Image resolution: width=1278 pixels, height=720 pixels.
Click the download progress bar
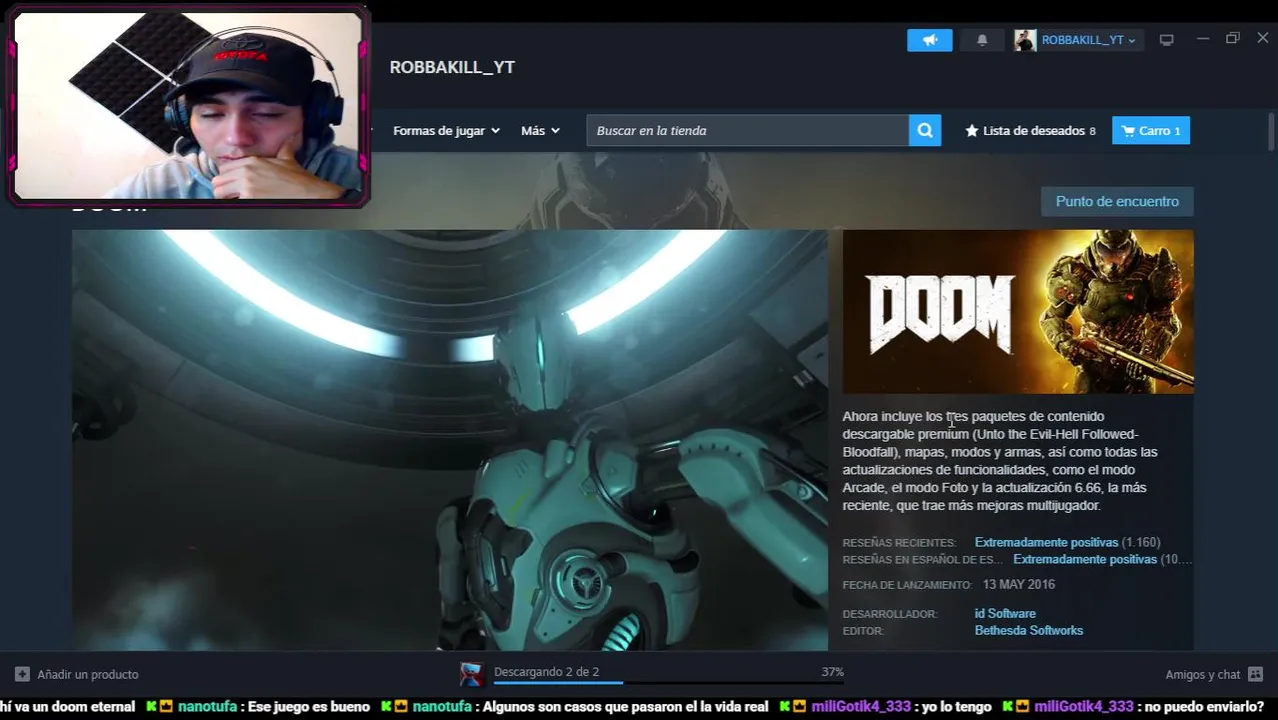(668, 683)
